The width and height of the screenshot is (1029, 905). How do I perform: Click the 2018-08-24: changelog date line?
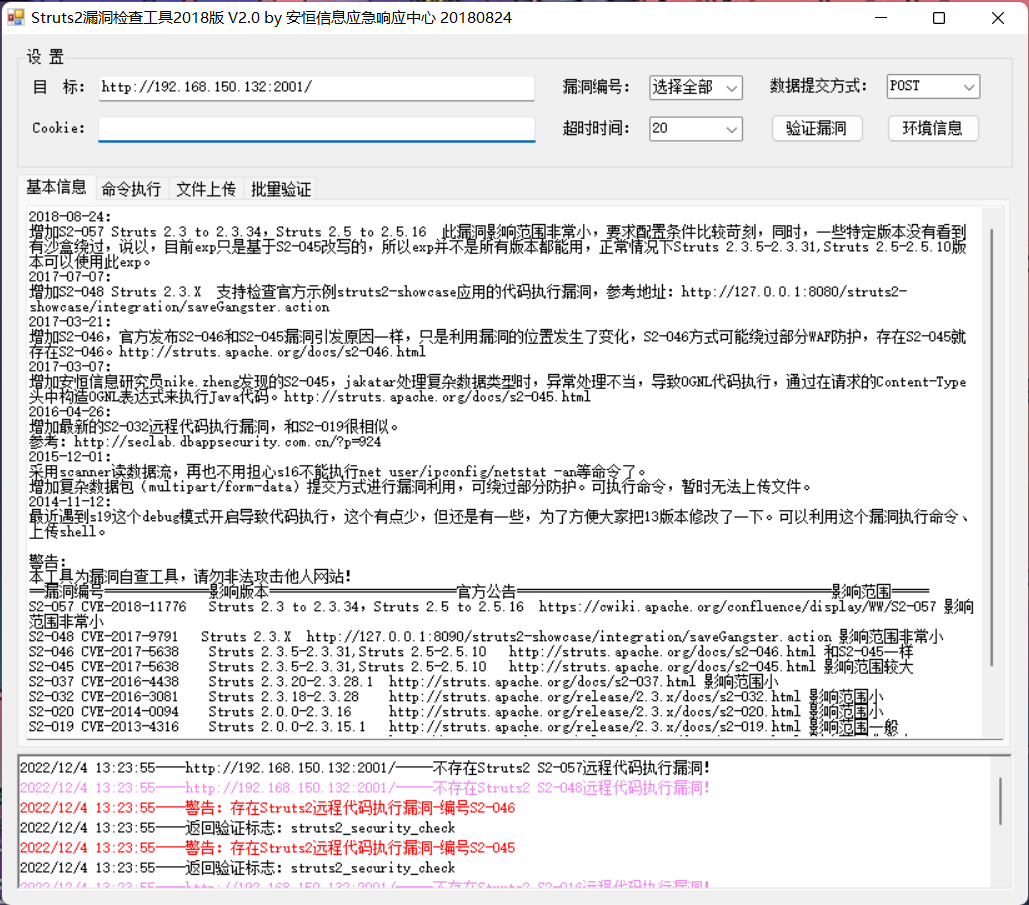click(x=70, y=217)
